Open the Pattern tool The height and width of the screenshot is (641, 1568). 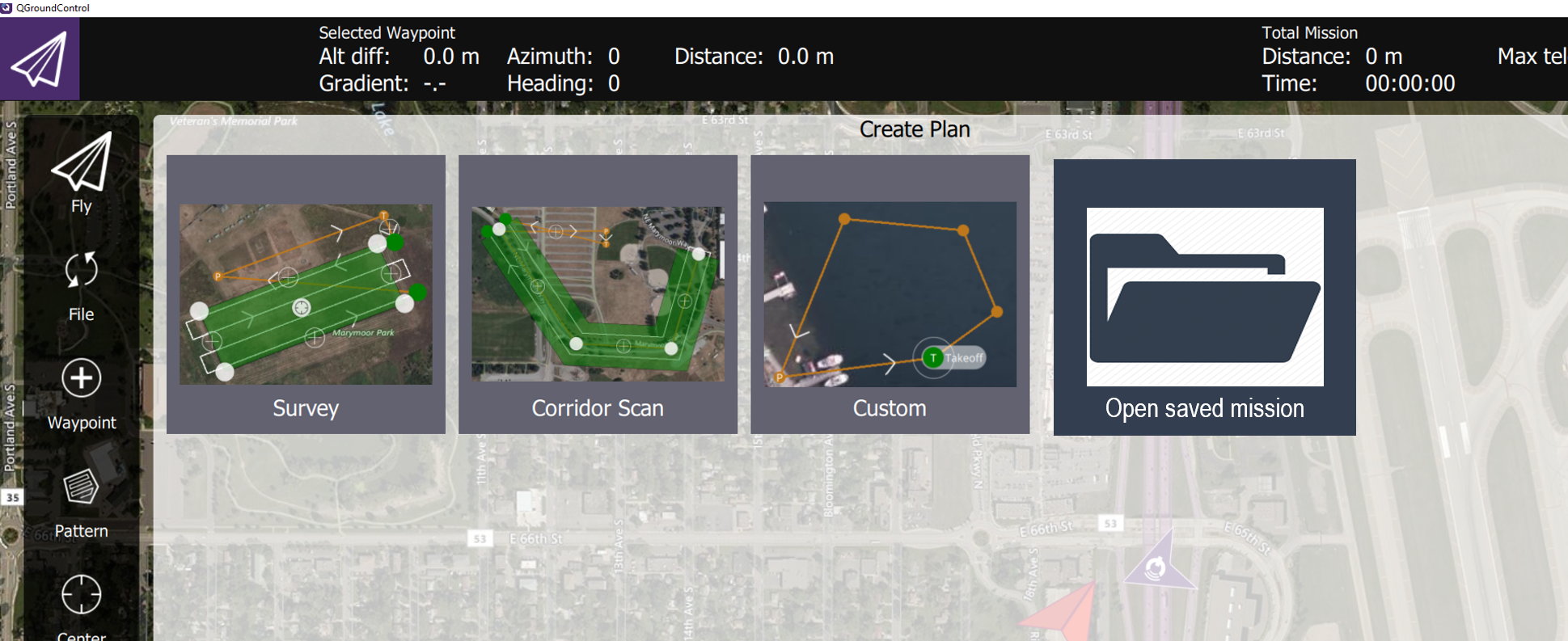click(x=81, y=503)
